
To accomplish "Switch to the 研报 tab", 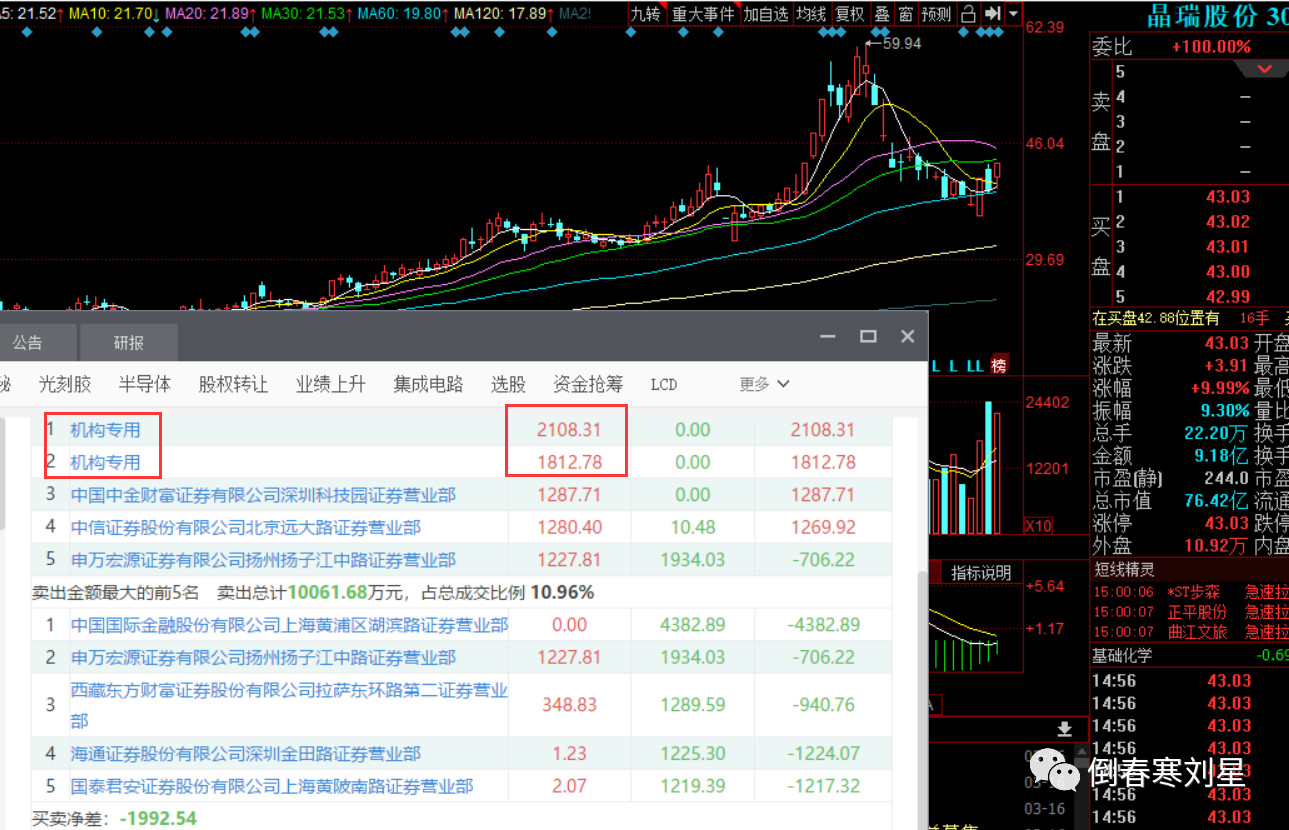I will [x=129, y=343].
